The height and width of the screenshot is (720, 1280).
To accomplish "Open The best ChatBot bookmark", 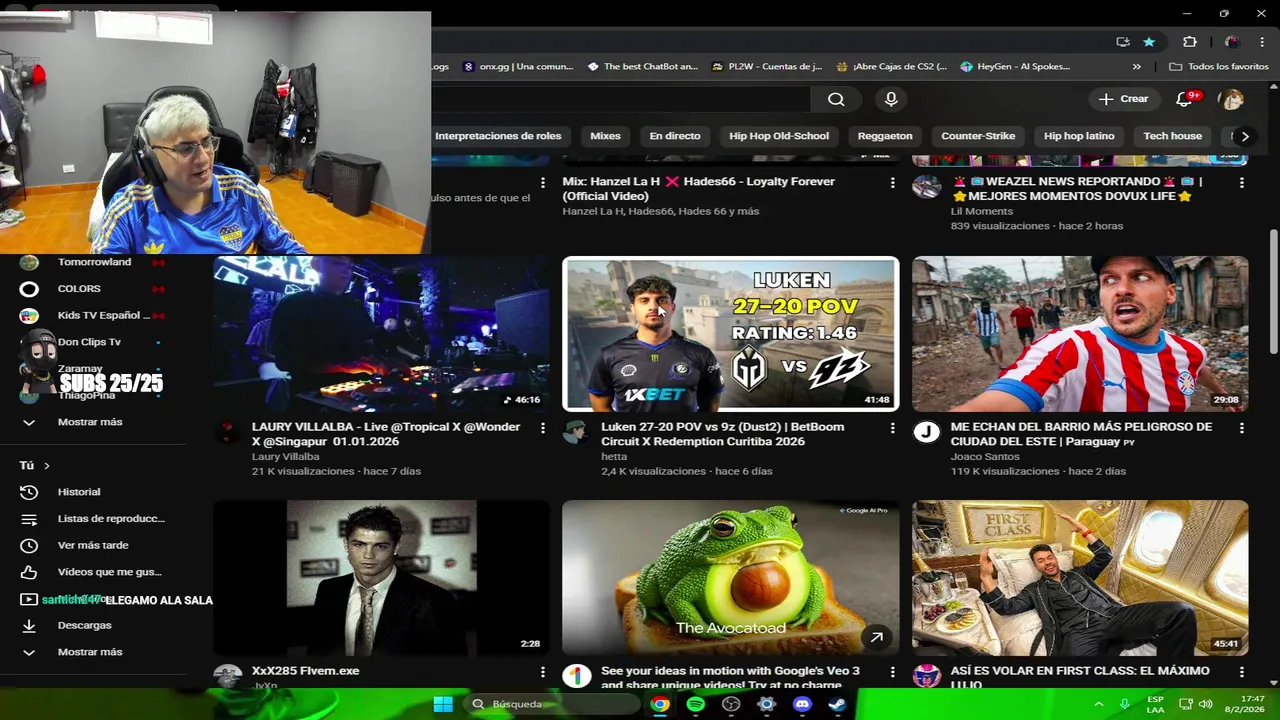I will click(642, 67).
